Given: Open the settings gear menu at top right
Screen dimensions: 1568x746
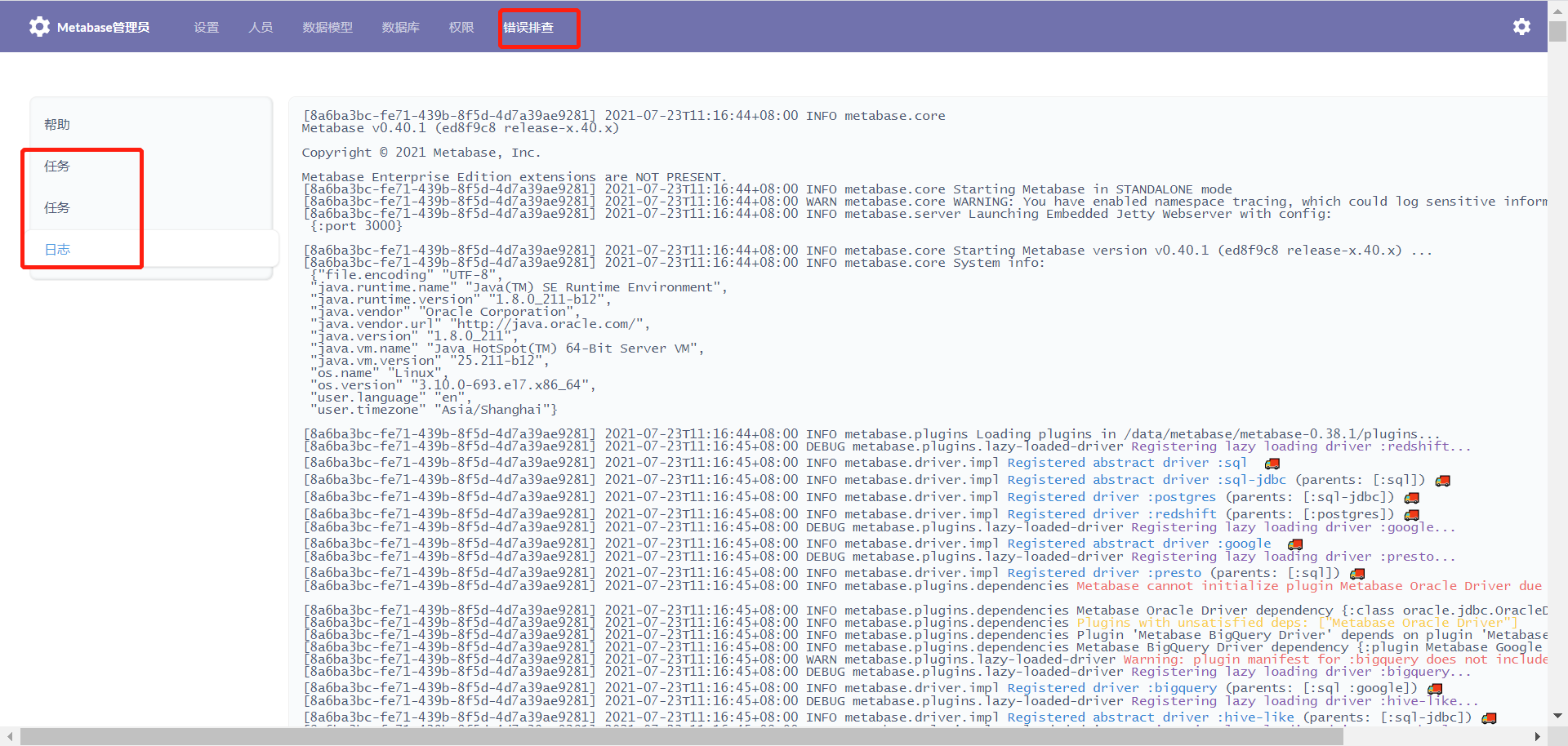Looking at the screenshot, I should (x=1521, y=27).
